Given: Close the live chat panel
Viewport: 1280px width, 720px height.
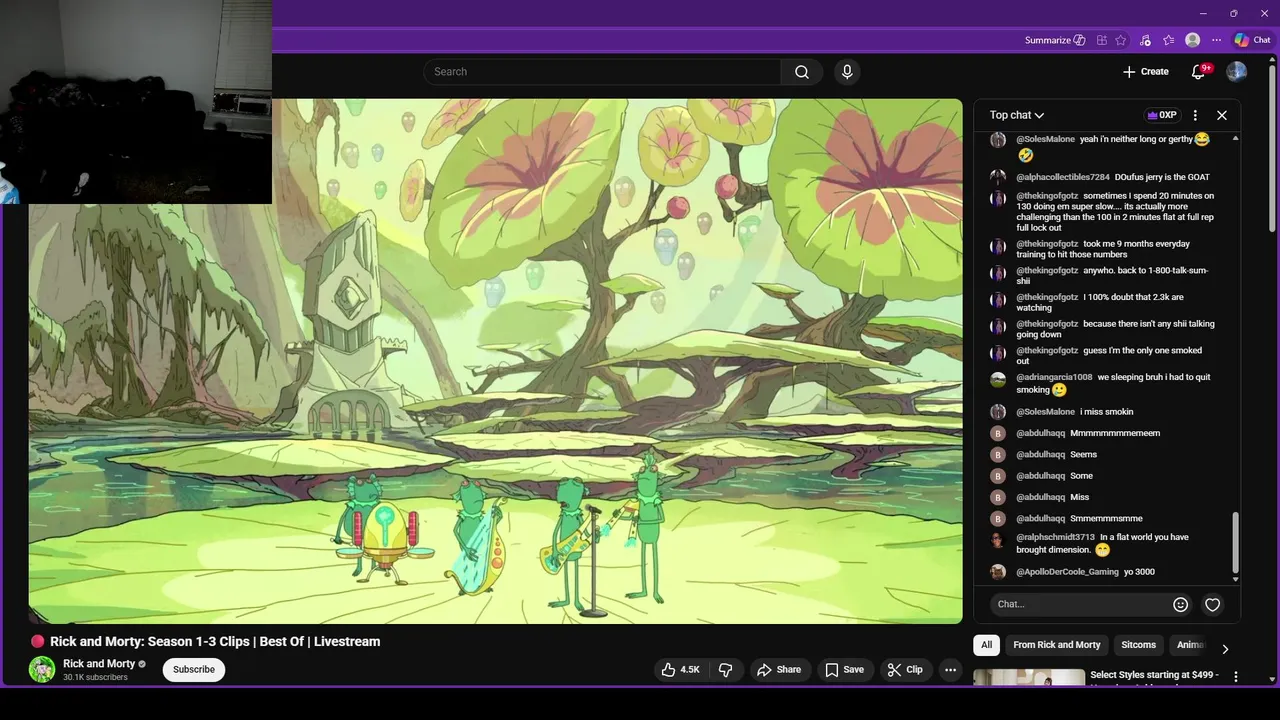Looking at the screenshot, I should pos(1221,115).
